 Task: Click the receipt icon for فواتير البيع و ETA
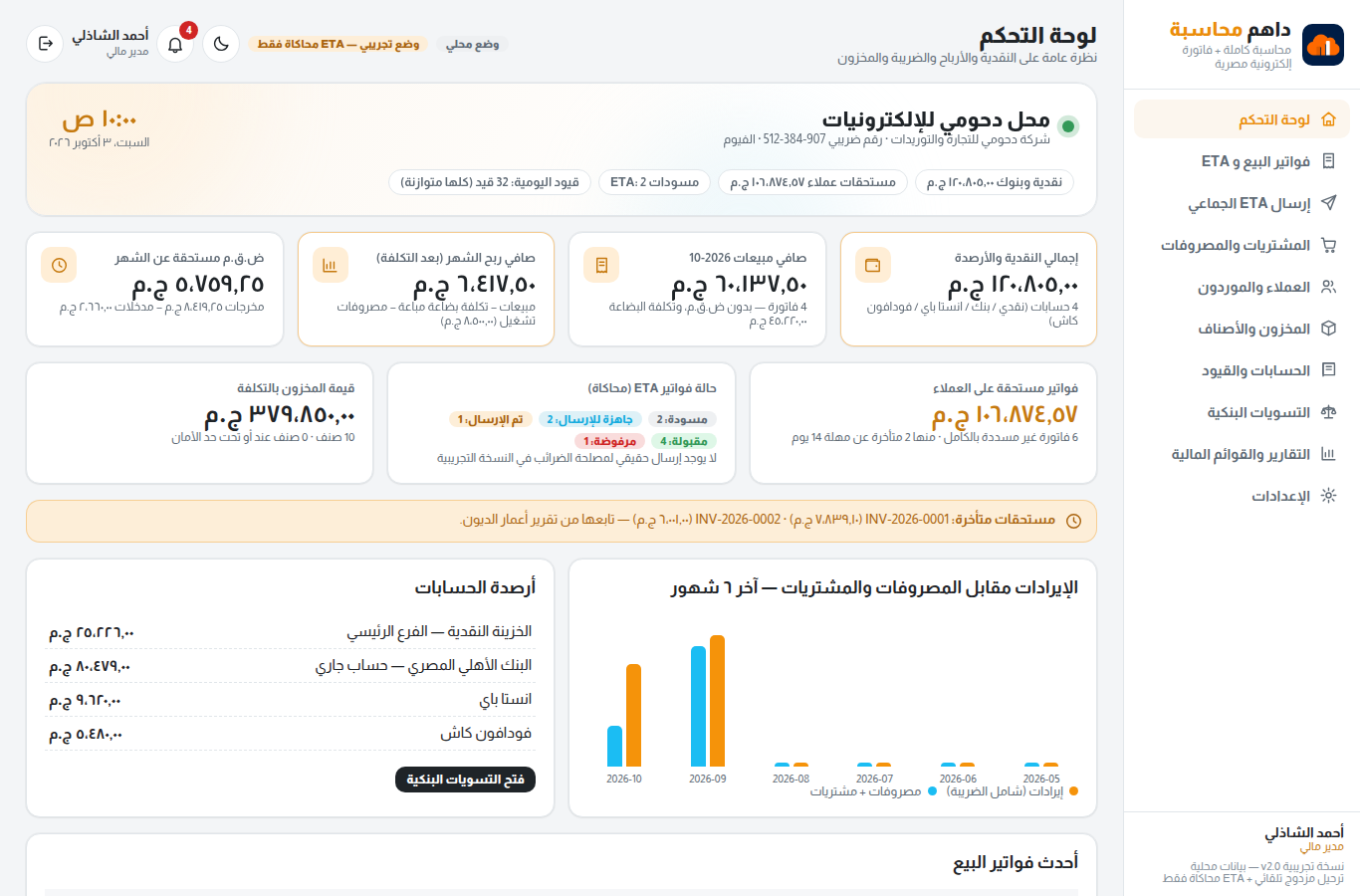[1328, 161]
